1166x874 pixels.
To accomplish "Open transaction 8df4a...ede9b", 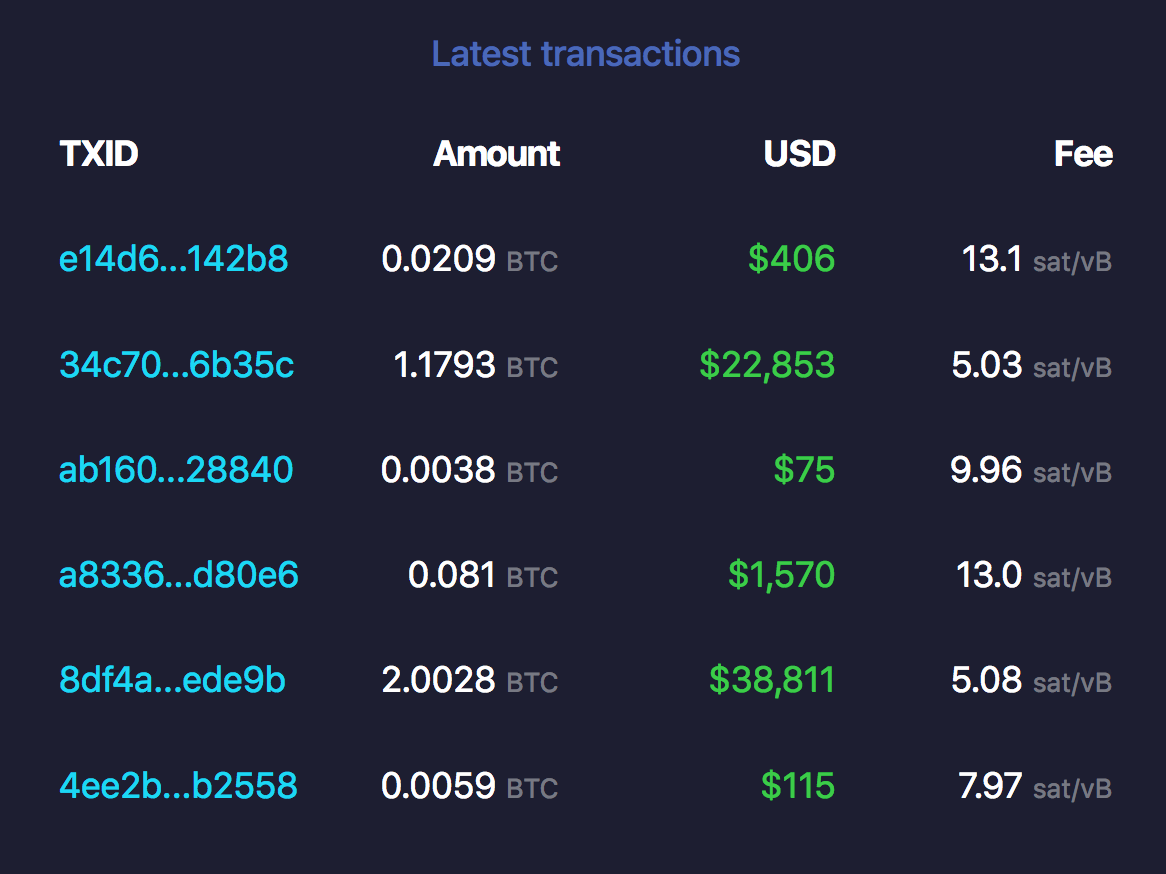I will click(x=172, y=680).
